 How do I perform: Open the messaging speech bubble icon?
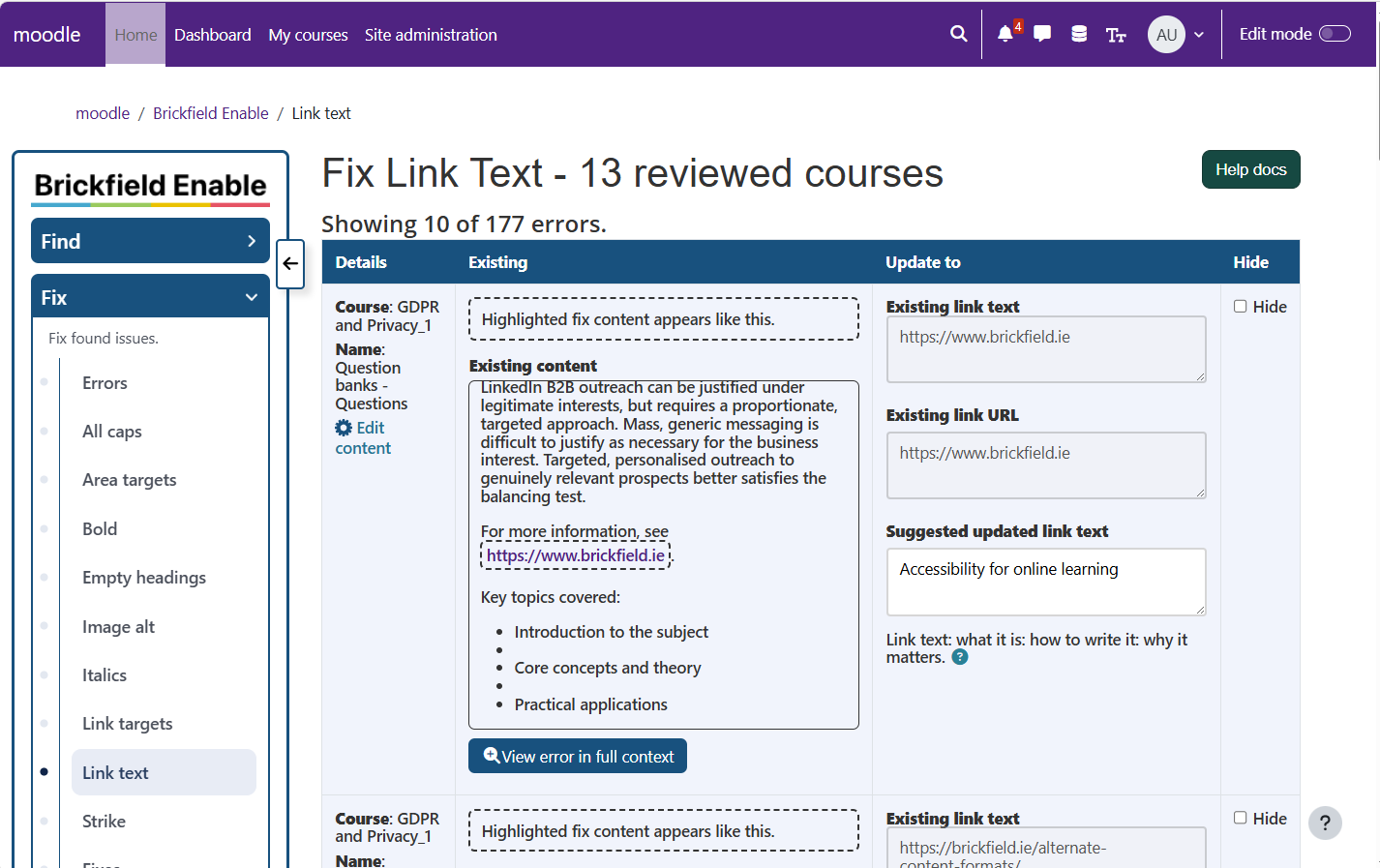pos(1042,34)
